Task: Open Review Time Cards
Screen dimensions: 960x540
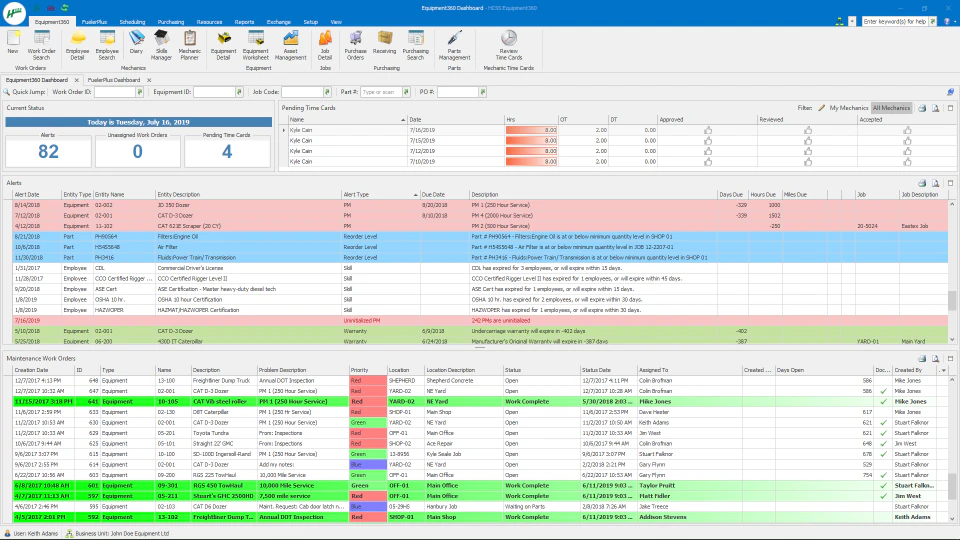Action: 509,45
